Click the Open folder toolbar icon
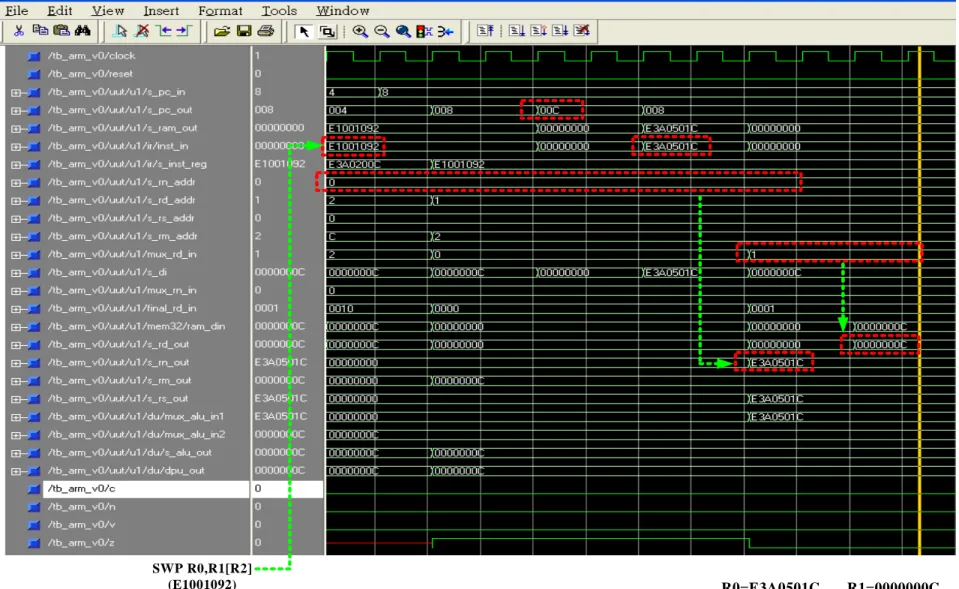959x589 pixels. coord(221,31)
